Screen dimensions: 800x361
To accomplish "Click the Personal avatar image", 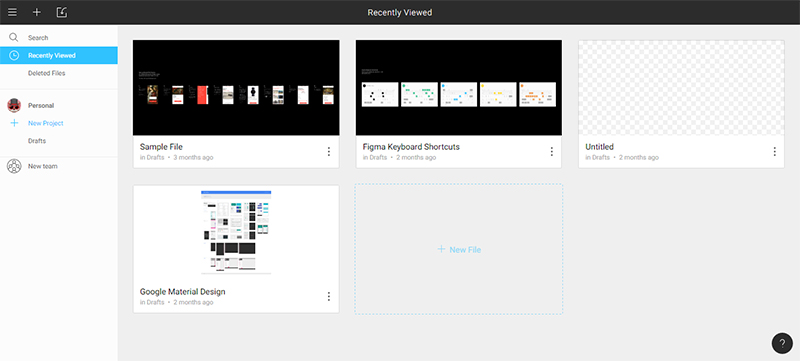I will [x=14, y=106].
